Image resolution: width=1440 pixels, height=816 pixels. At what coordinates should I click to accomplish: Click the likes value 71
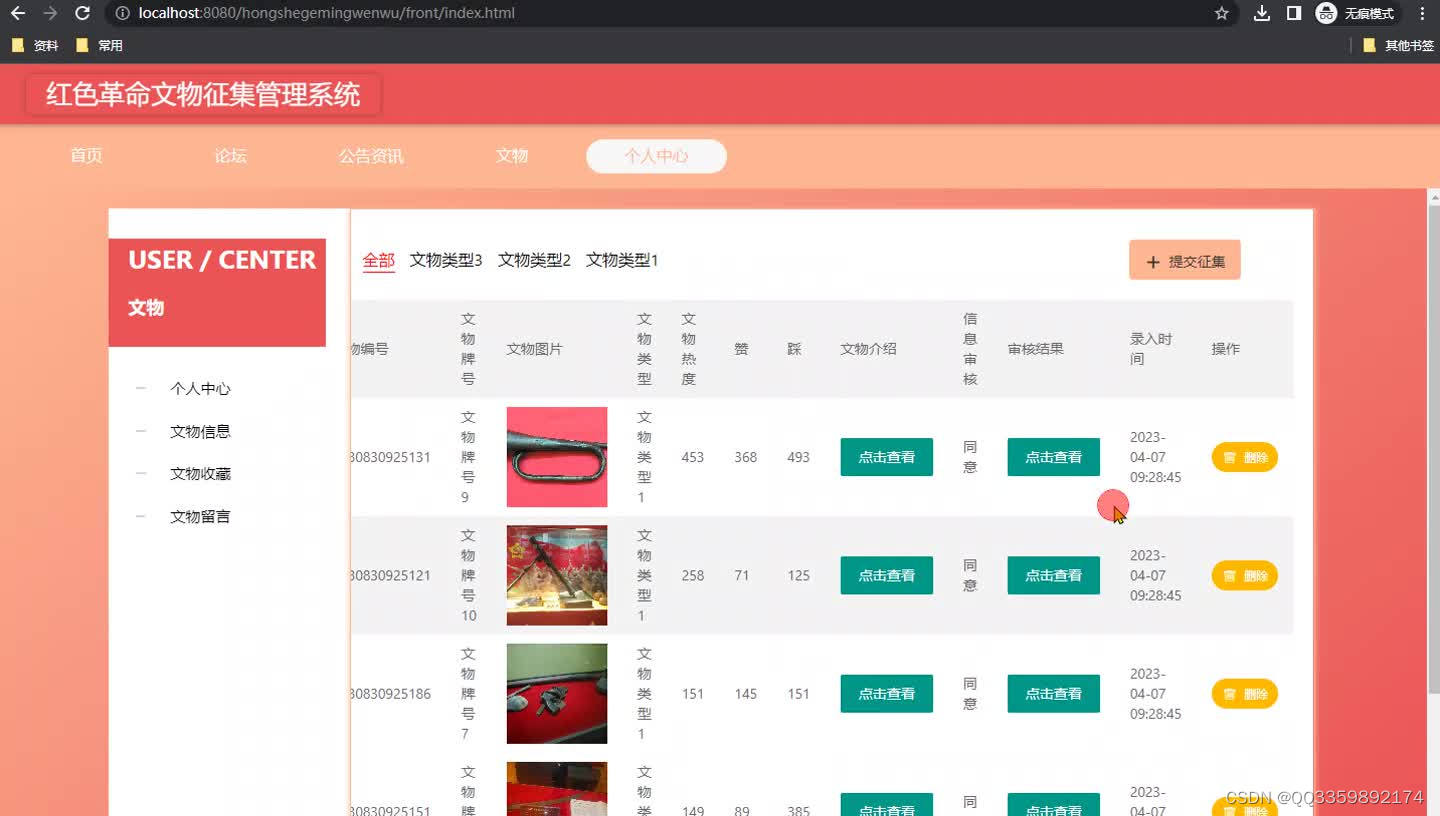[741, 575]
